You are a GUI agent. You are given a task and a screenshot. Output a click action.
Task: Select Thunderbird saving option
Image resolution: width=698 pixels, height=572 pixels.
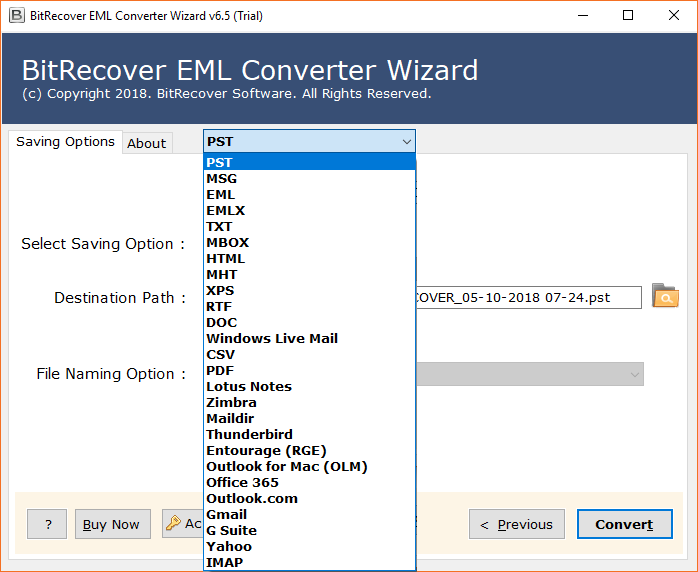[309, 434]
